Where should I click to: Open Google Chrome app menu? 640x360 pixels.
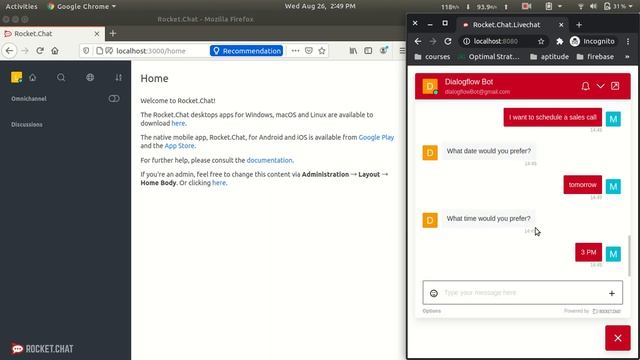[82, 6]
